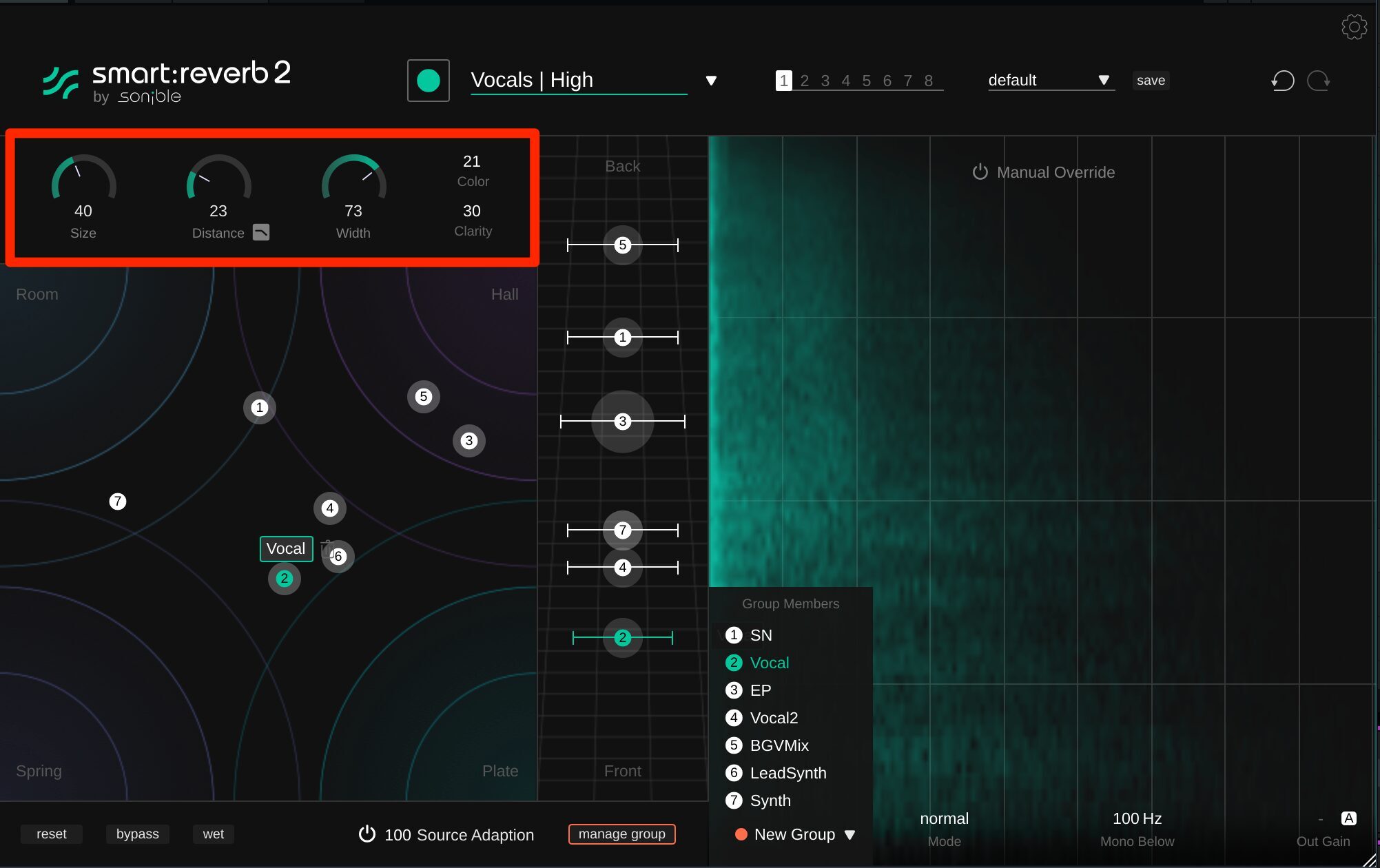1380x868 pixels.
Task: Click the manage group button
Action: point(622,834)
